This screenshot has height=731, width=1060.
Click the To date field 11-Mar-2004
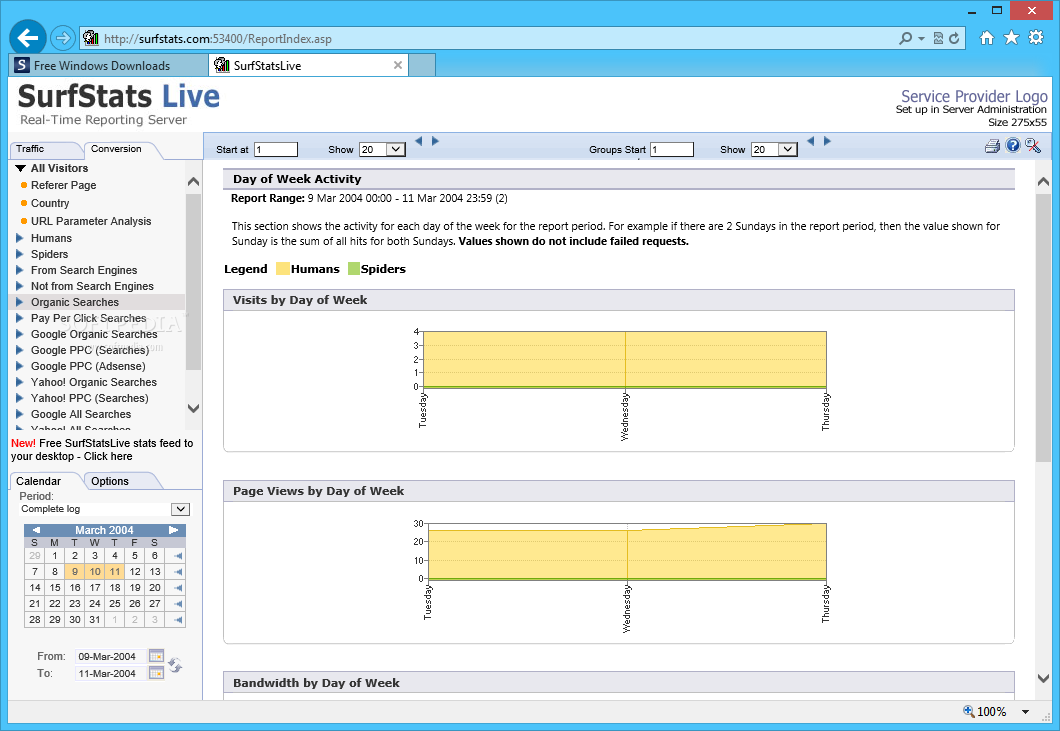[x=110, y=674]
